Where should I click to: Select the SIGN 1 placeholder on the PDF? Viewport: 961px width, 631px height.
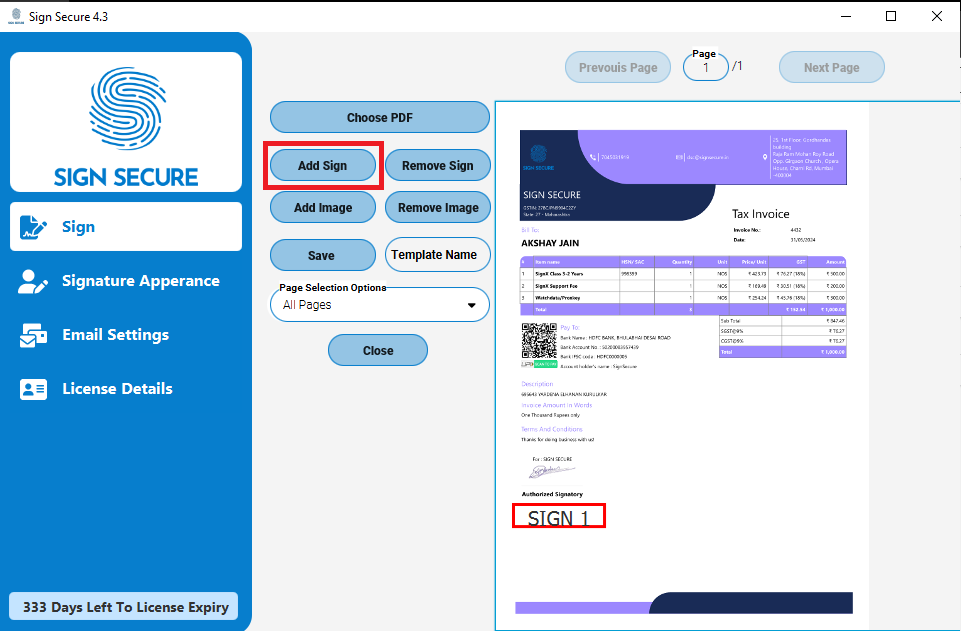click(x=559, y=516)
